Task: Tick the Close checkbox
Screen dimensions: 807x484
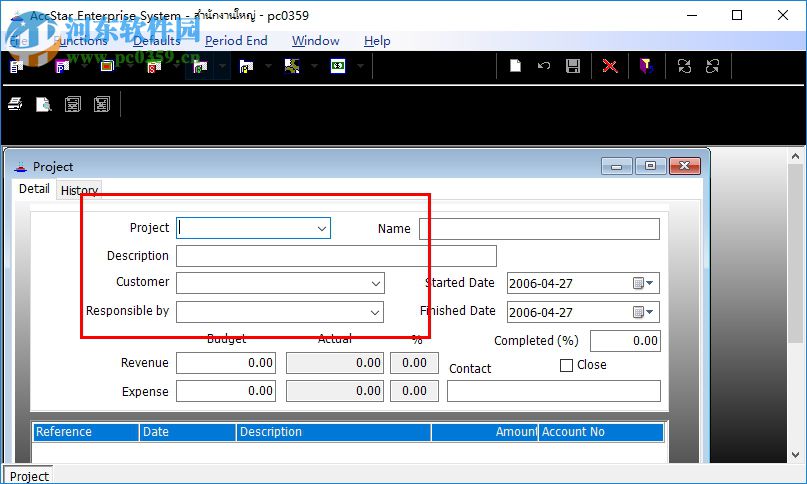Action: pyautogui.click(x=566, y=365)
